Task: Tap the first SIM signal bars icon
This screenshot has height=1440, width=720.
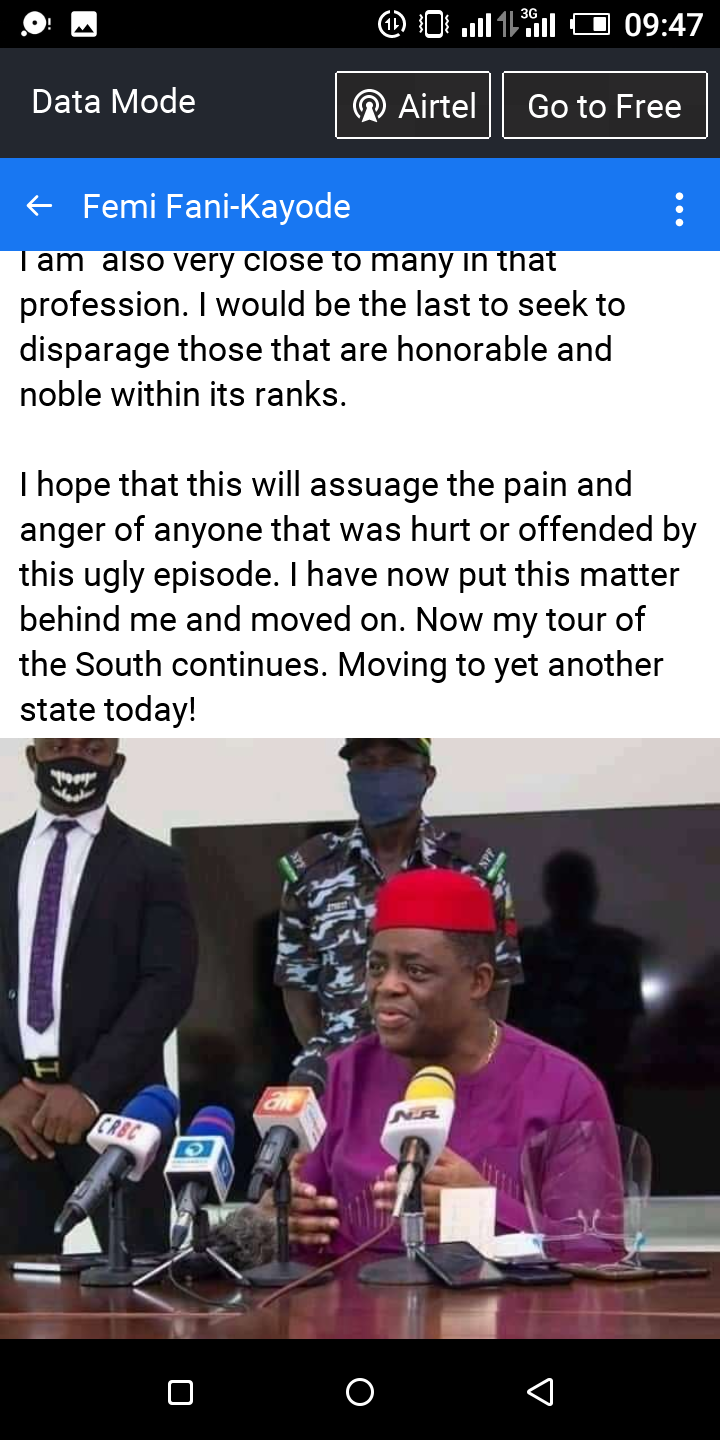Action: [x=476, y=24]
